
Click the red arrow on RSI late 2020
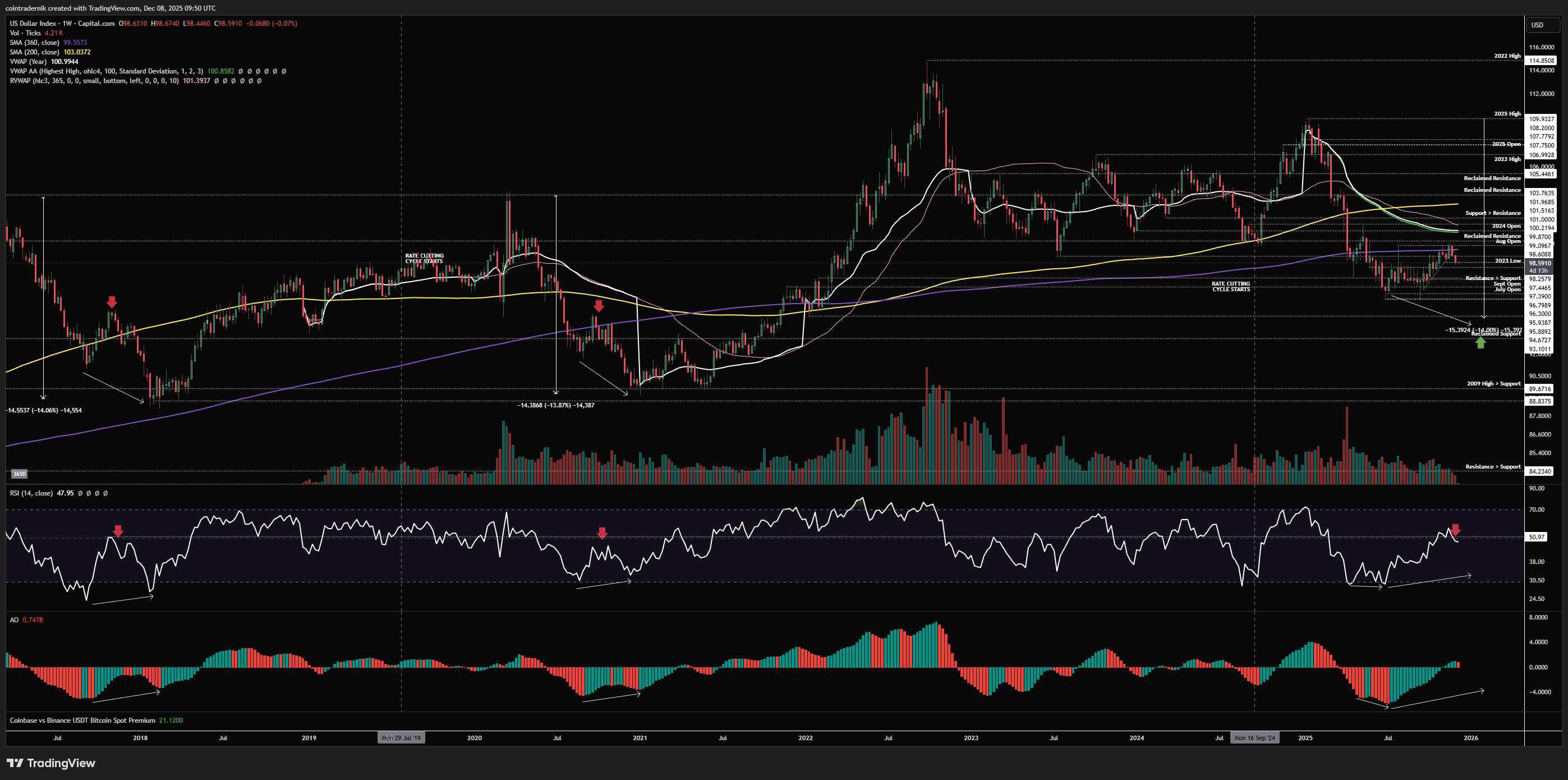click(602, 533)
